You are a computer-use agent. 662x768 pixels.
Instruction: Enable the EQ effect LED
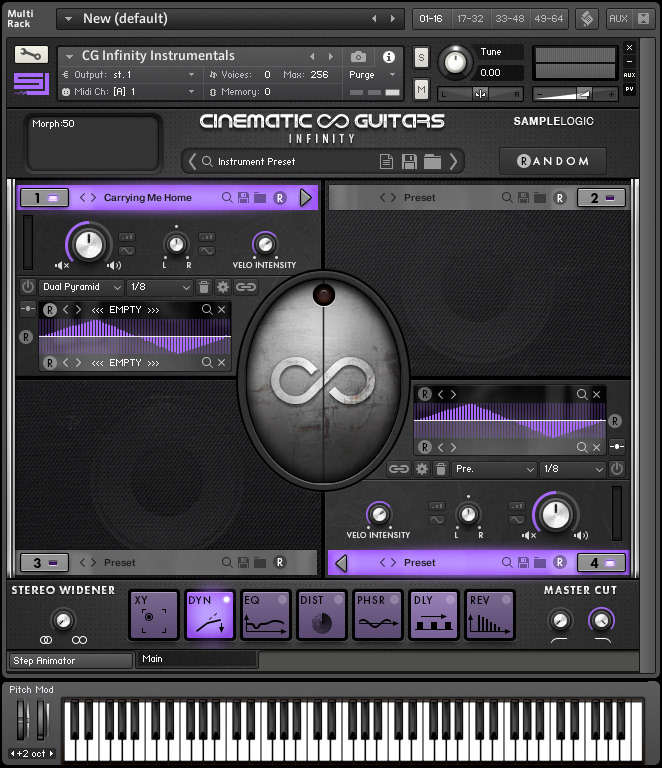pos(282,600)
